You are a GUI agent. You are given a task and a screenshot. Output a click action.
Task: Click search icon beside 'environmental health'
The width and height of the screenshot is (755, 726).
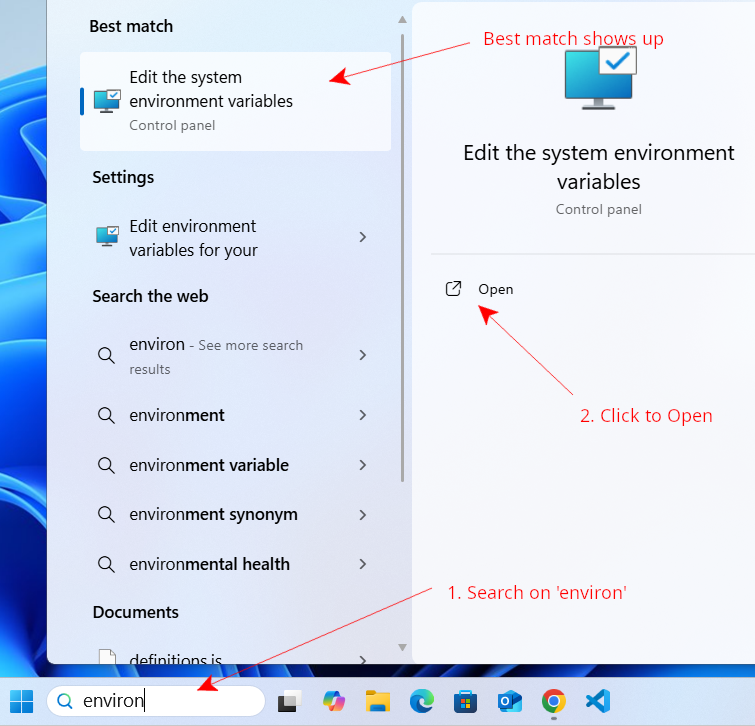pos(106,564)
